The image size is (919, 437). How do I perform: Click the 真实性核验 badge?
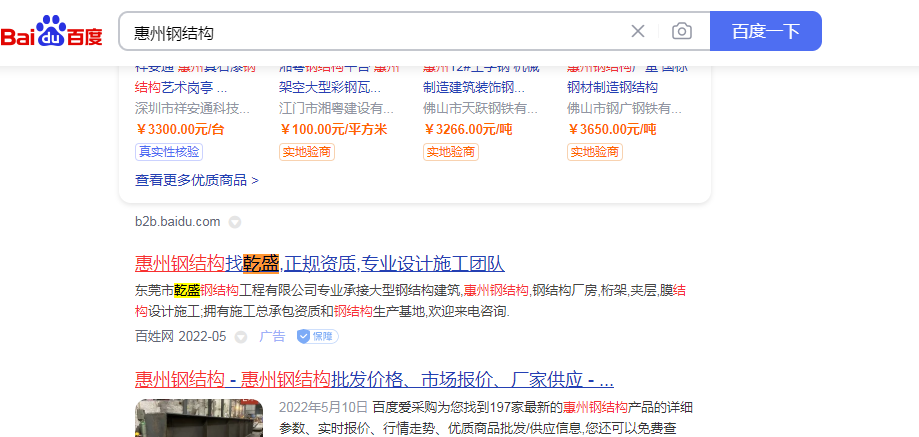(168, 152)
